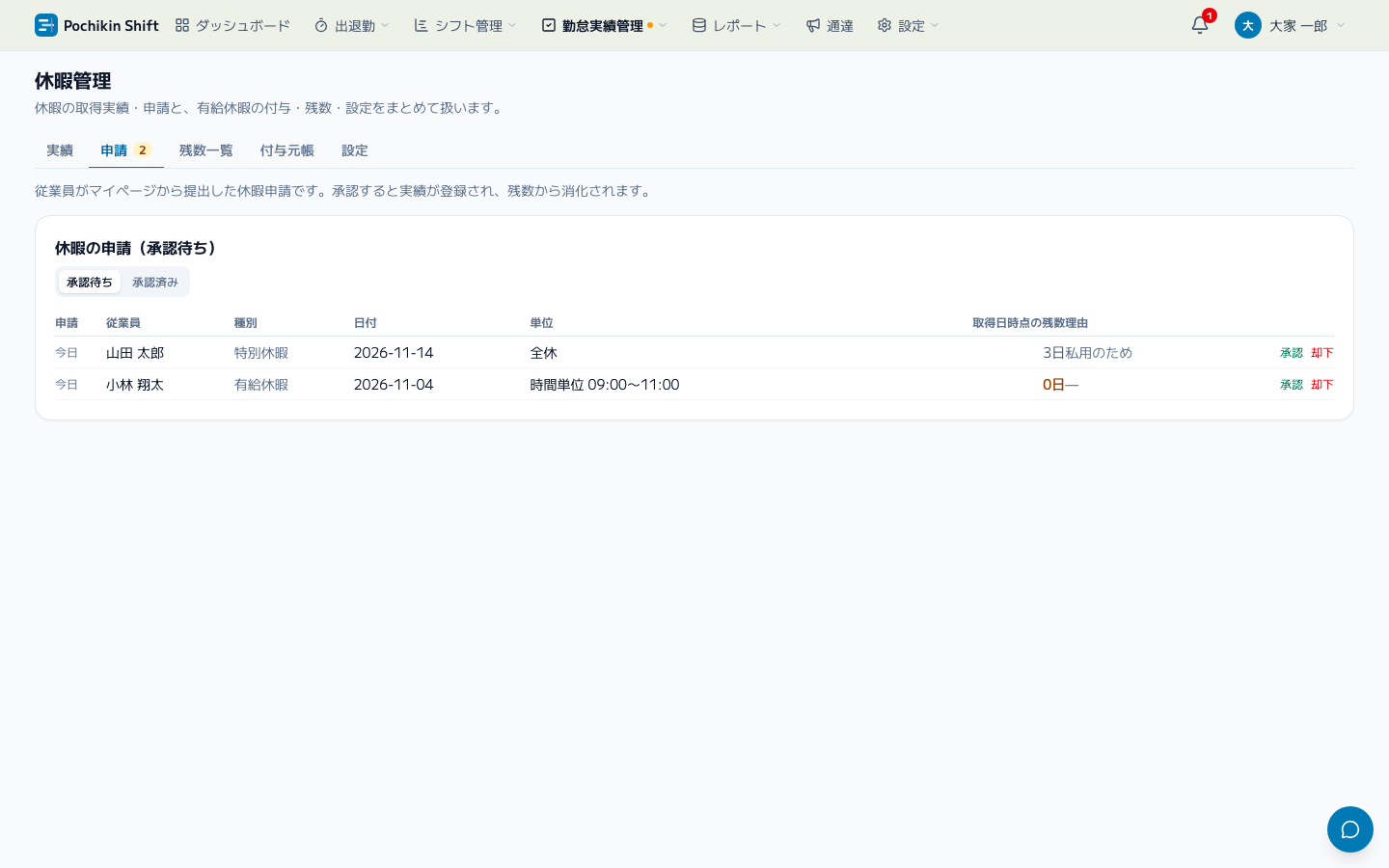Show 承認待ち requests

(x=90, y=282)
